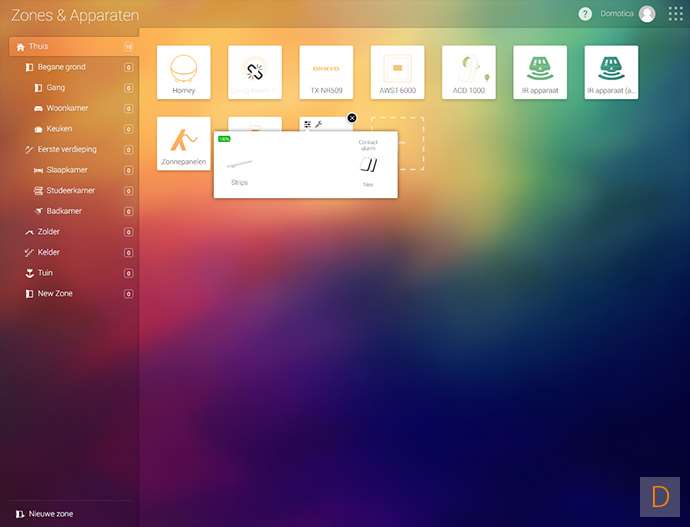Click the Gang count badge
Screen dimensions: 690x527
[128, 88]
